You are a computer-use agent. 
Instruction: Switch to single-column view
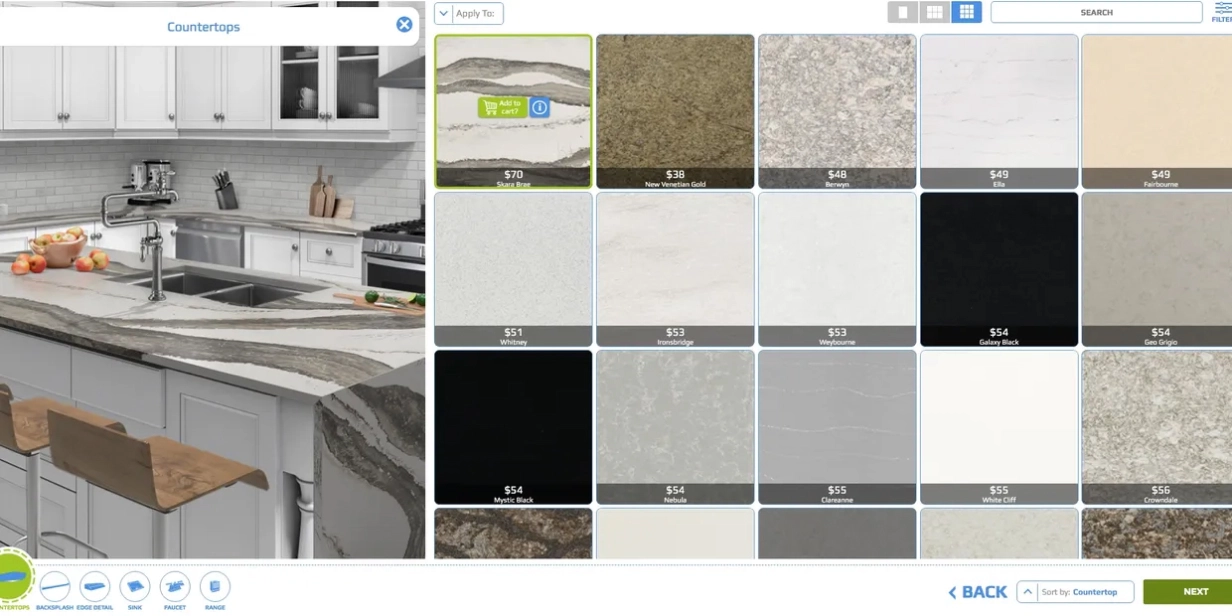[903, 12]
